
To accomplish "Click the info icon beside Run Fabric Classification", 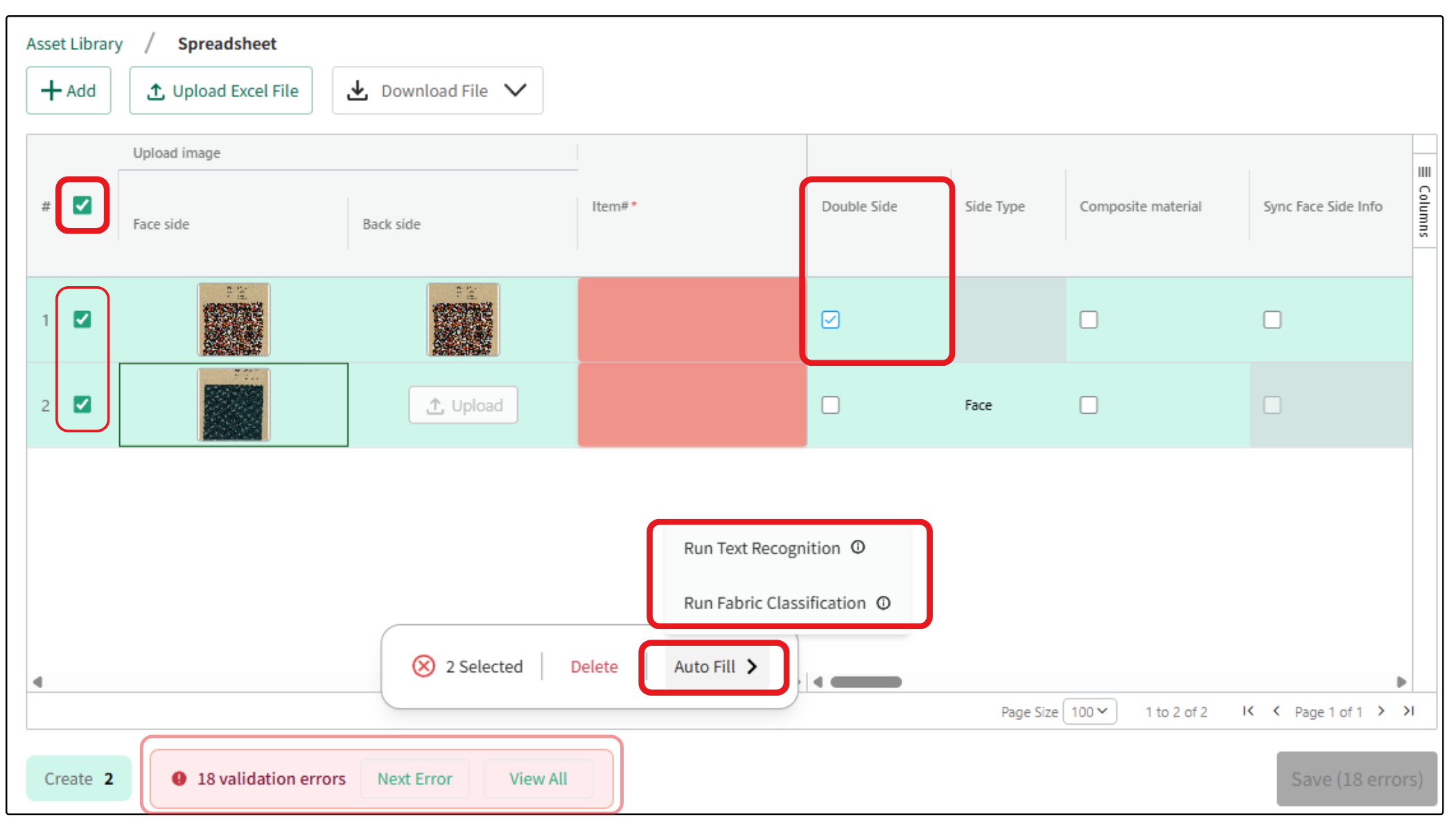I will (884, 603).
